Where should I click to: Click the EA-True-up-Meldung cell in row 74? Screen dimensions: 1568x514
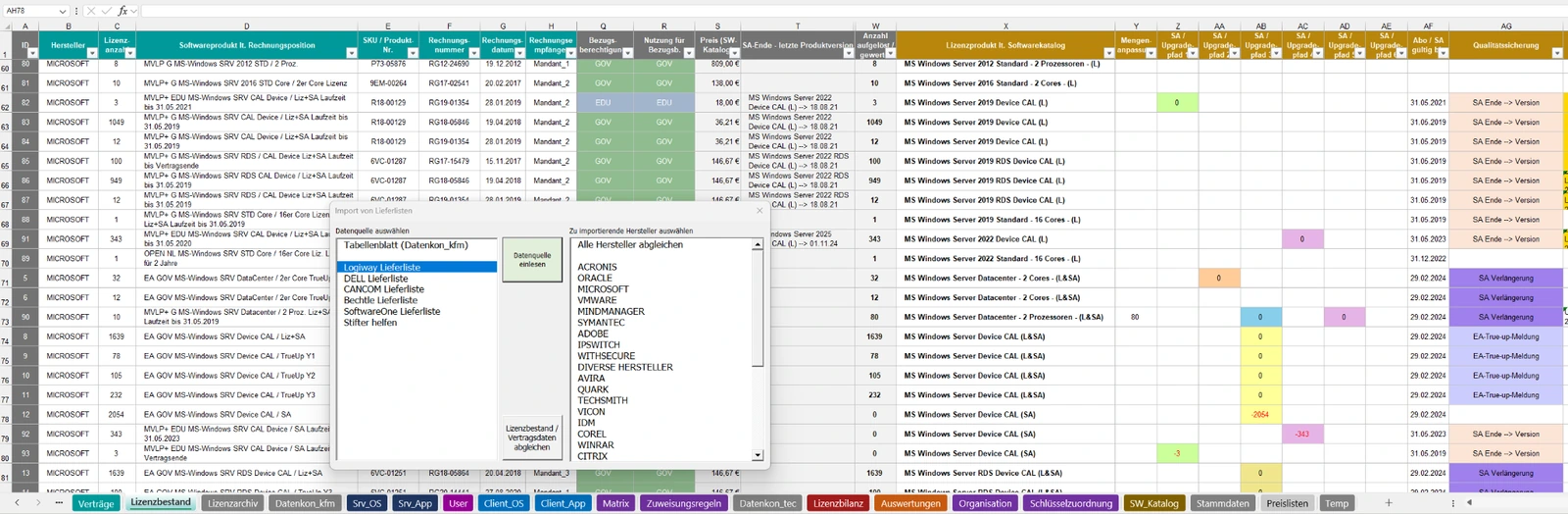point(1506,336)
